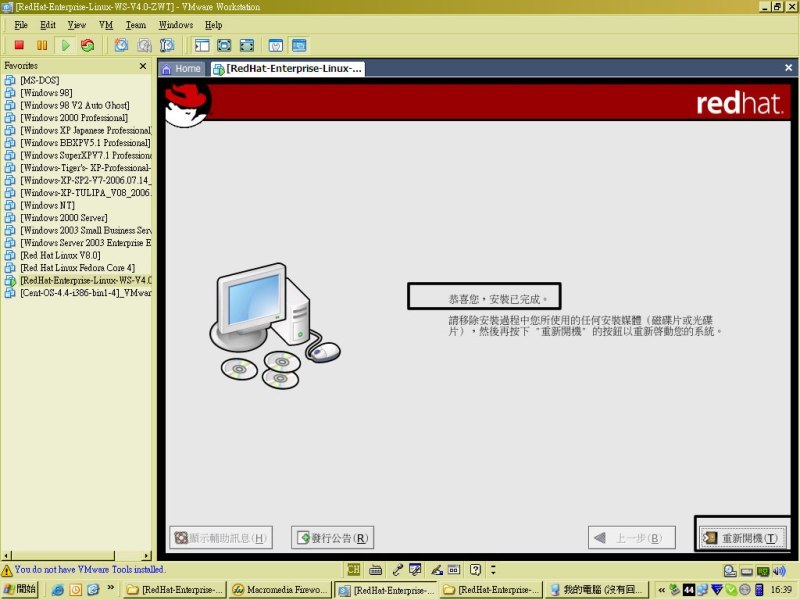800x600 pixels.
Task: Select [Windows Server 2003 Enterprise] favorite
Action: click(86, 243)
